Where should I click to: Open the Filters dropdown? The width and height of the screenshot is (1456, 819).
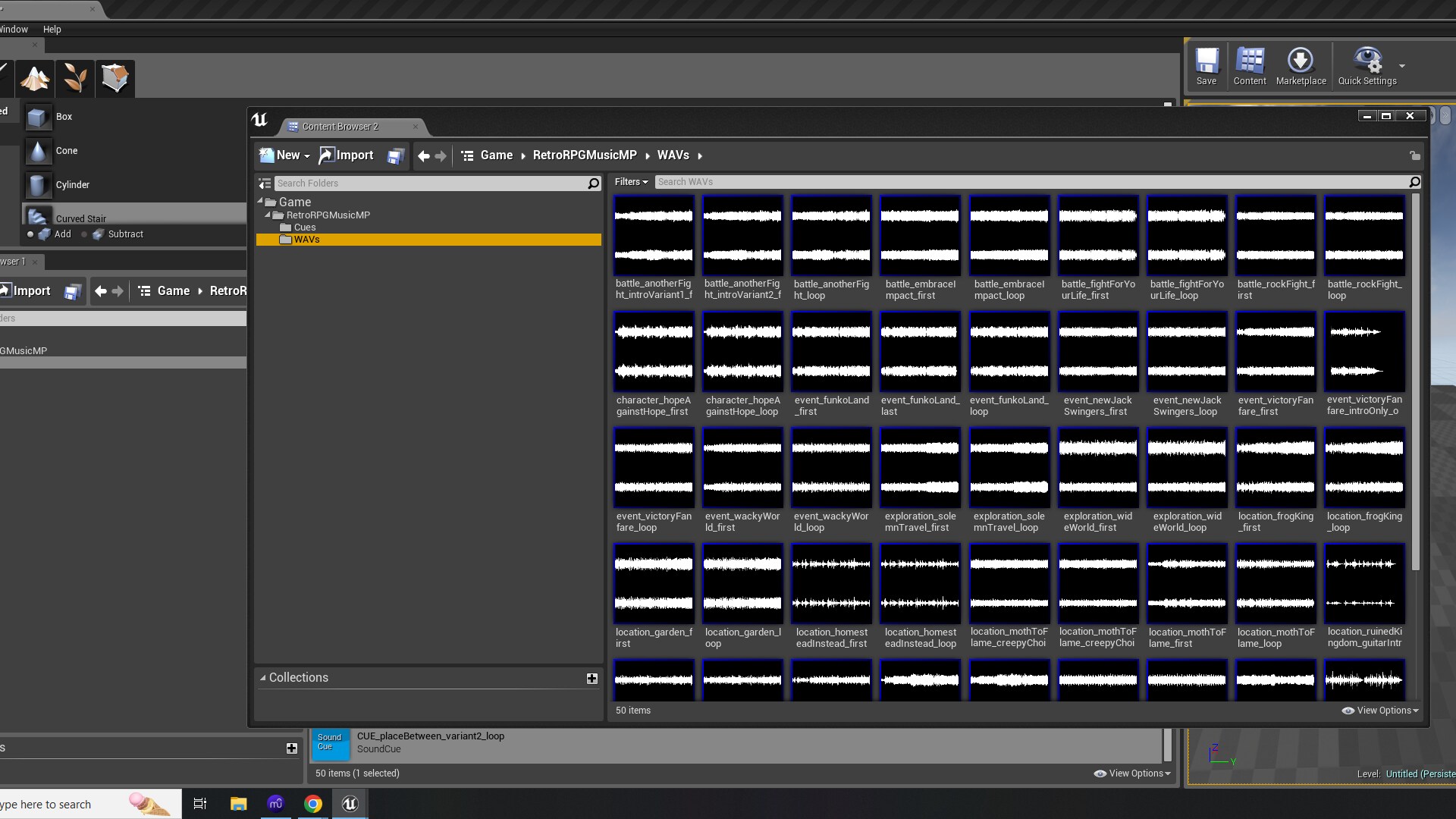[x=631, y=182]
